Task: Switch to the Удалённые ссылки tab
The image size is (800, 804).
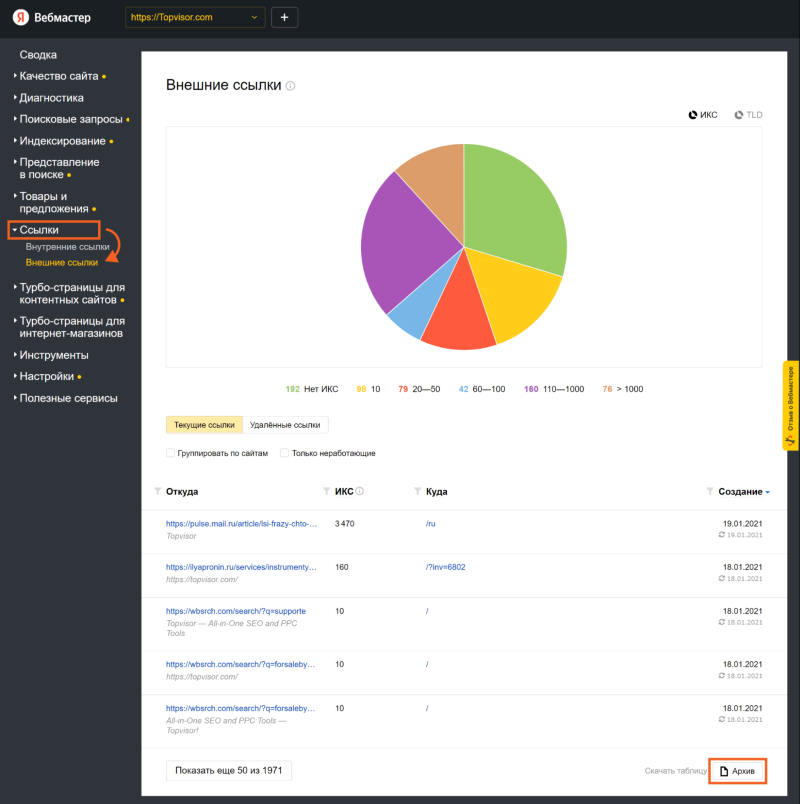Action: (x=285, y=425)
